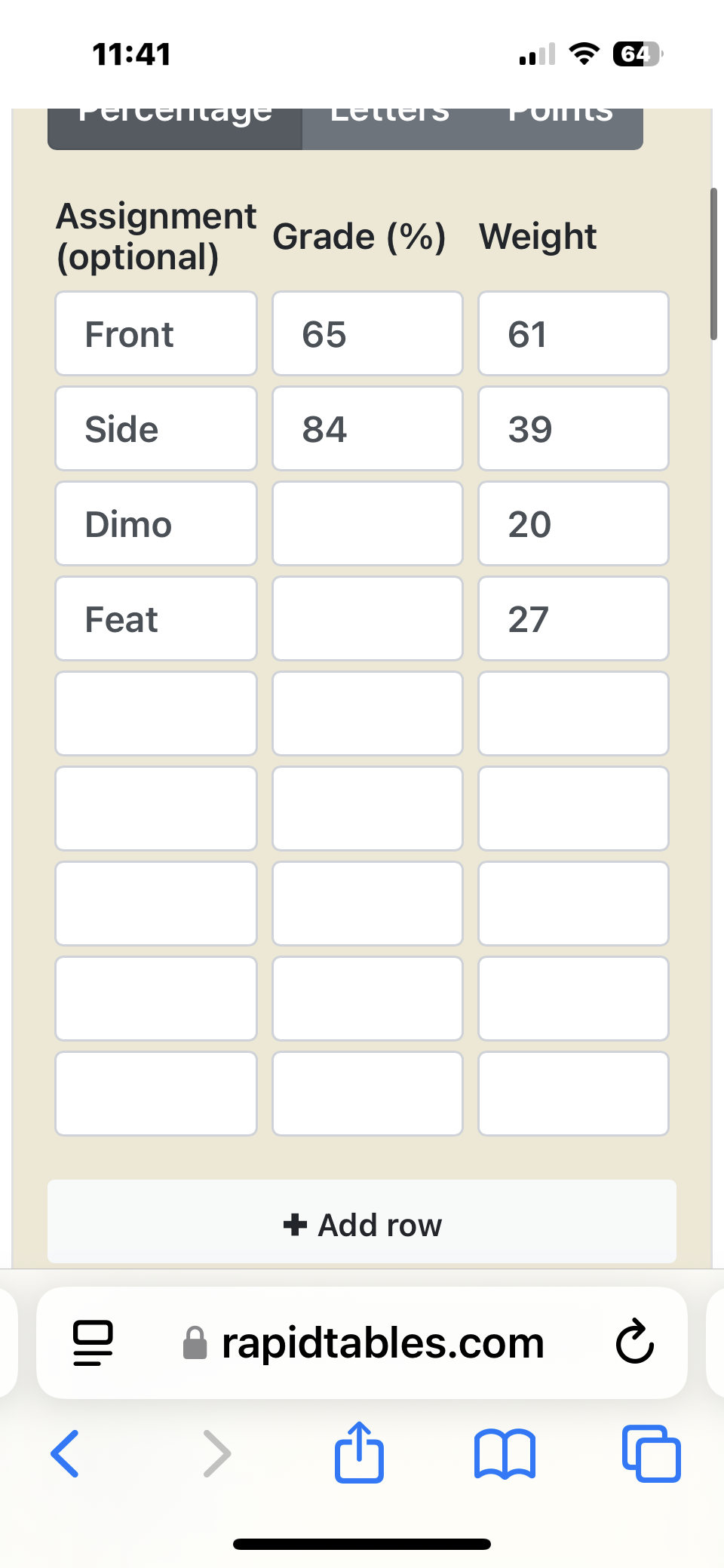Tap the rapidtables.com address bar
Screen dimensions: 724x1568
coord(362,1342)
